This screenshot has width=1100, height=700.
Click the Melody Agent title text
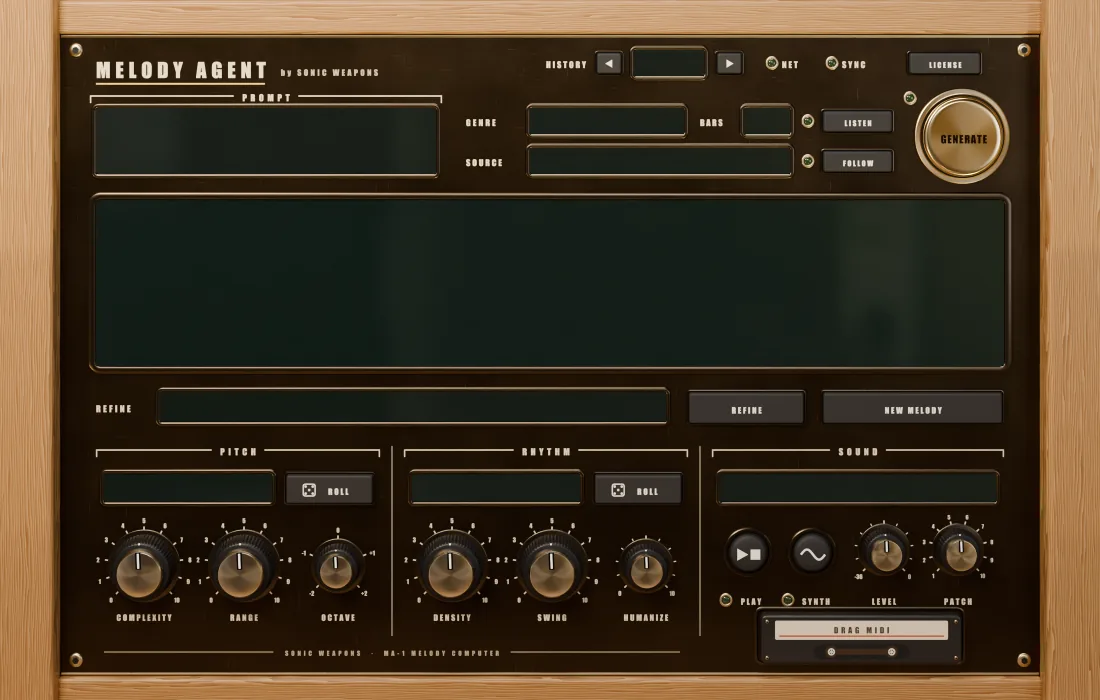point(181,70)
